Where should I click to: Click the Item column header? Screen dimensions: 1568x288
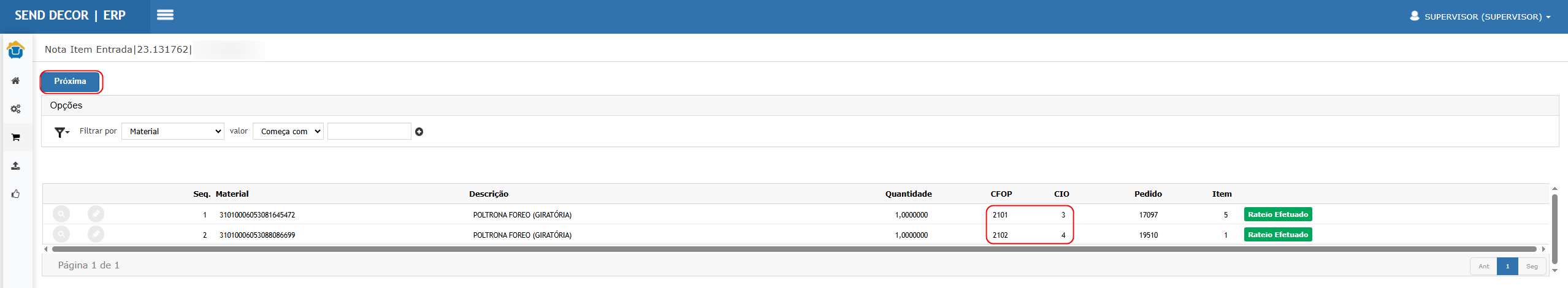click(x=1222, y=194)
